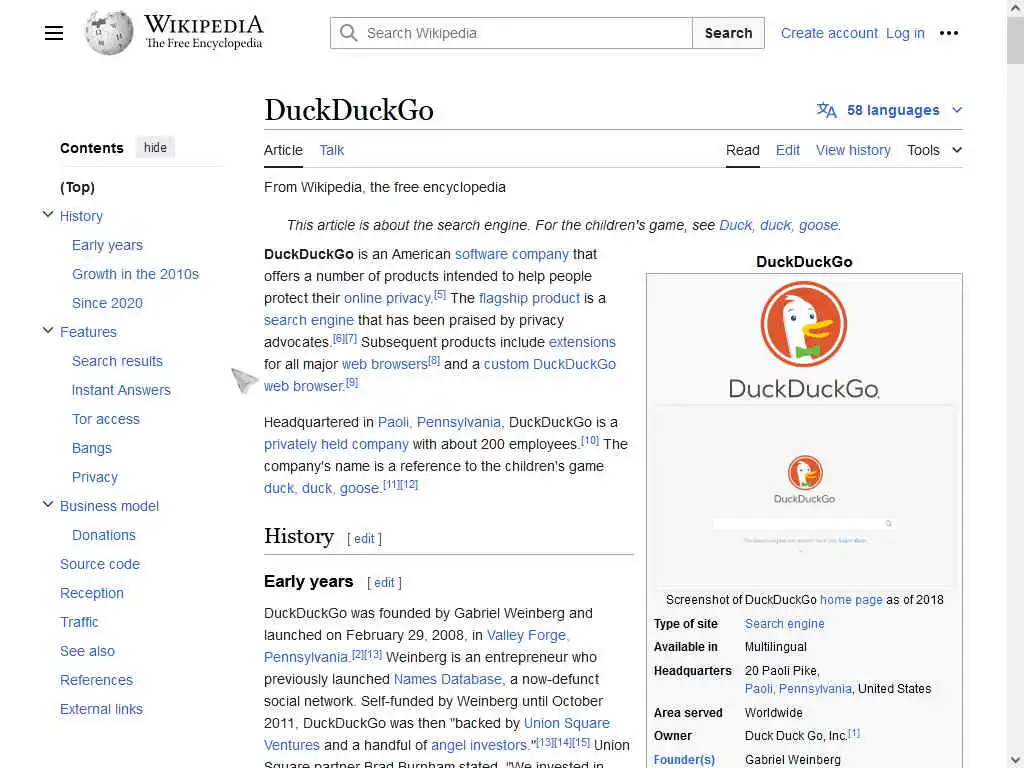Click the magnifier icon in search box

point(349,33)
